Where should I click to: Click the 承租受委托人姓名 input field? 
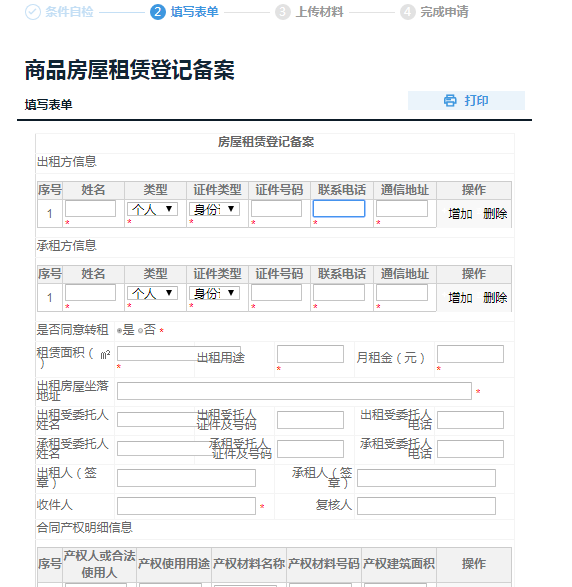tap(165, 448)
